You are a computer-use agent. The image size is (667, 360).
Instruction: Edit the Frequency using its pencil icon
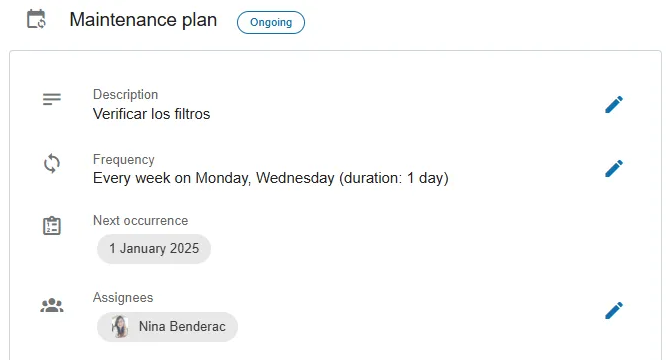[x=614, y=169]
